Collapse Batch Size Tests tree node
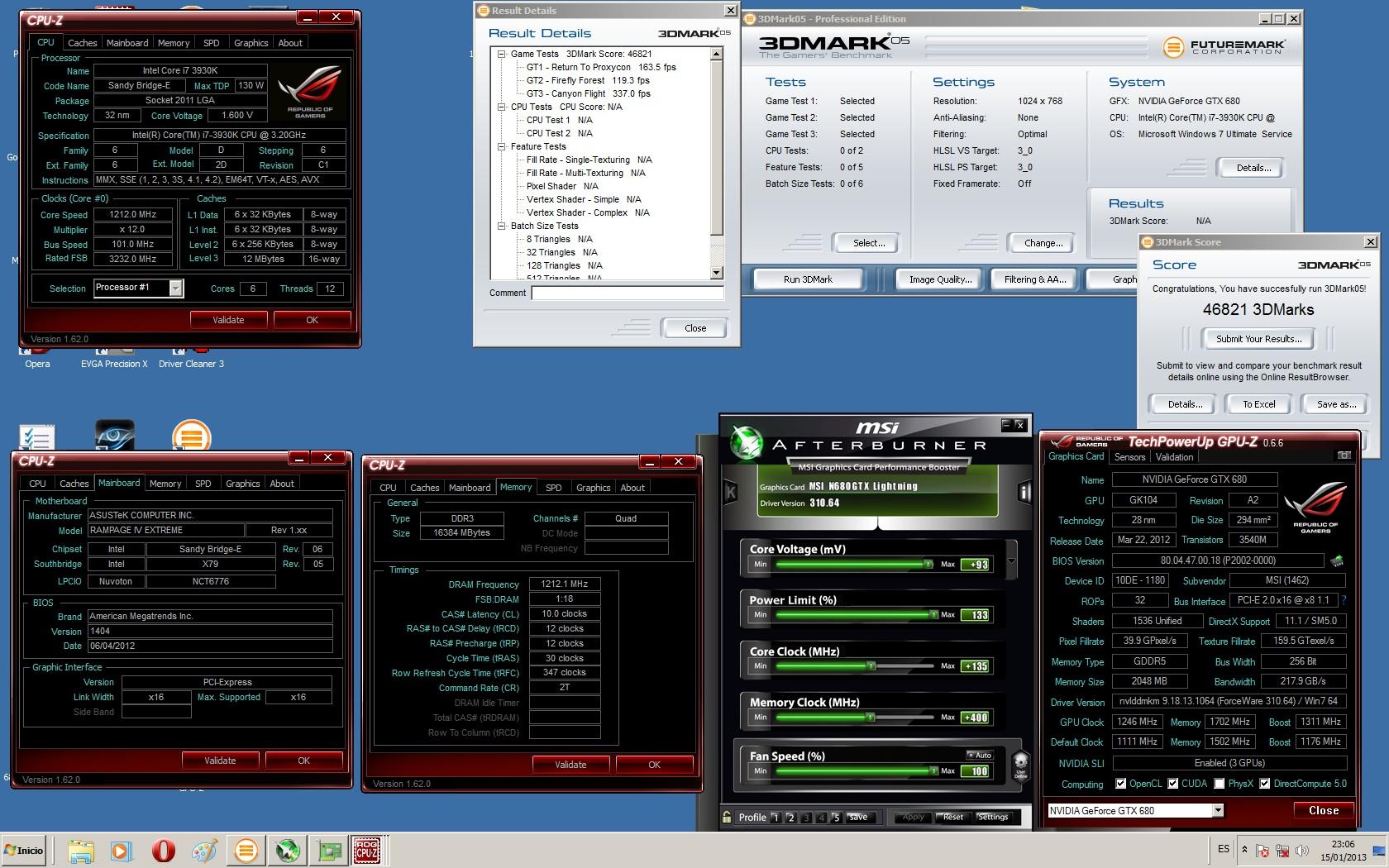Screen dimensions: 1389x868 (502, 226)
